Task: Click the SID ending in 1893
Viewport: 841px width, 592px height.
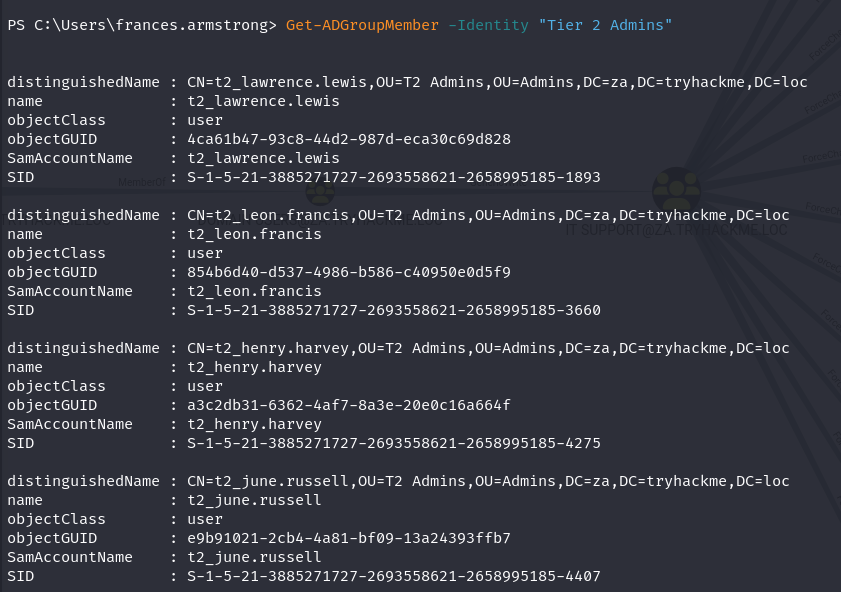Action: 394,177
